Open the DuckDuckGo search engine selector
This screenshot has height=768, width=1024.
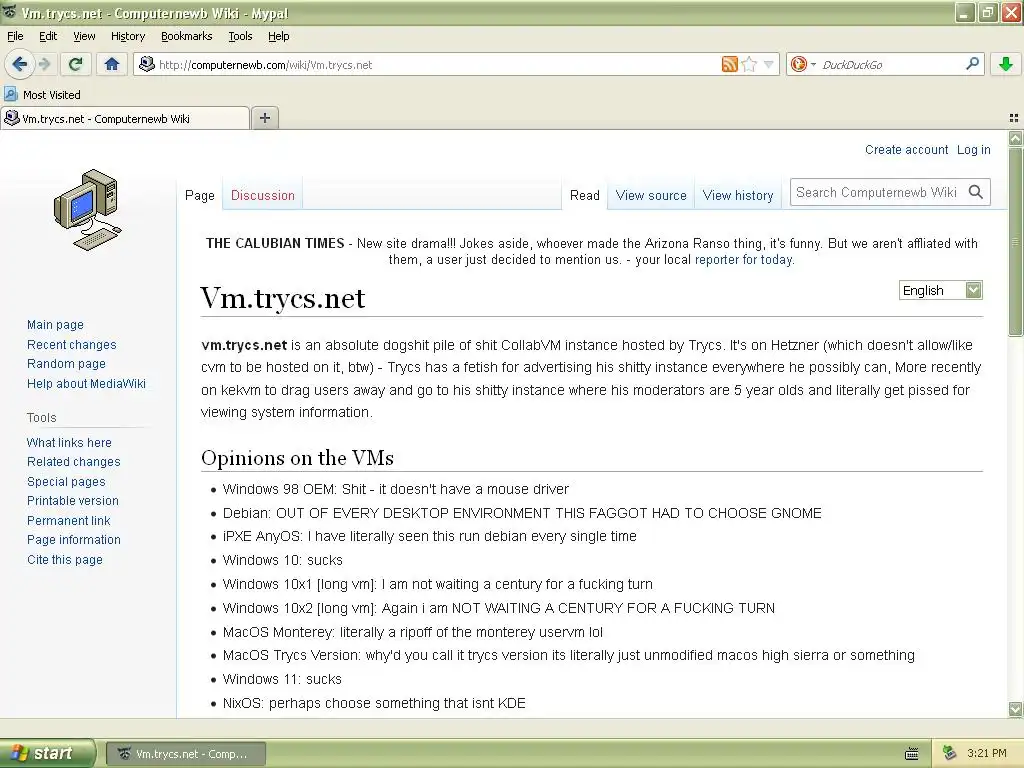coord(803,64)
